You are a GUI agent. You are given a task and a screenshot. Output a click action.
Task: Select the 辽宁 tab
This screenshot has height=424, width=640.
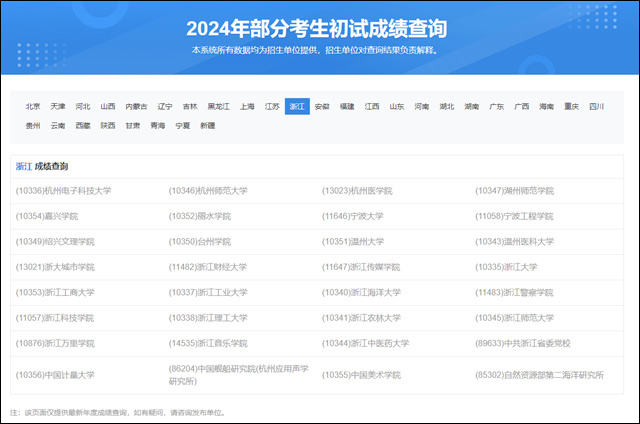click(165, 107)
